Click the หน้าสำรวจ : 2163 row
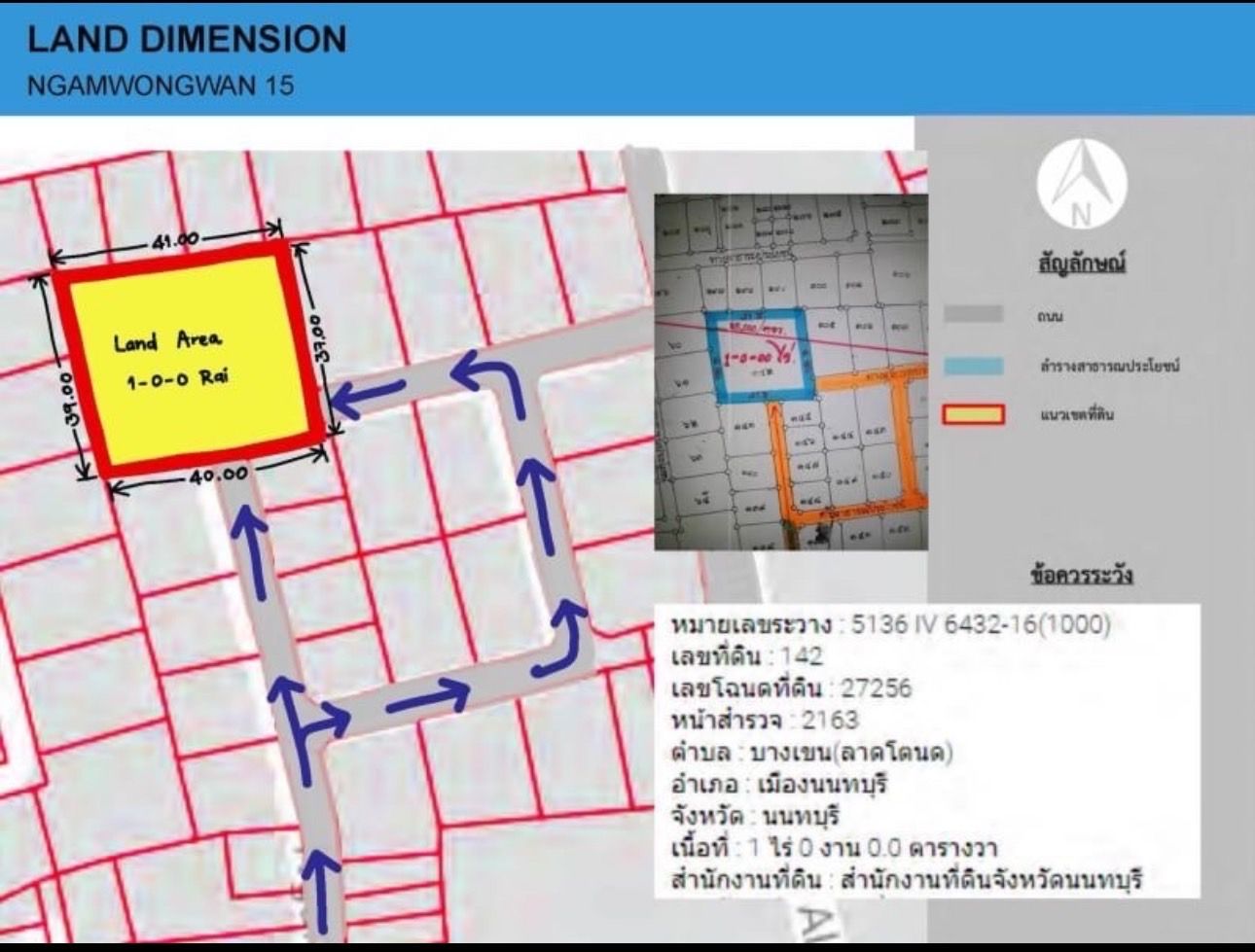Image resolution: width=1255 pixels, height=952 pixels. [765, 721]
